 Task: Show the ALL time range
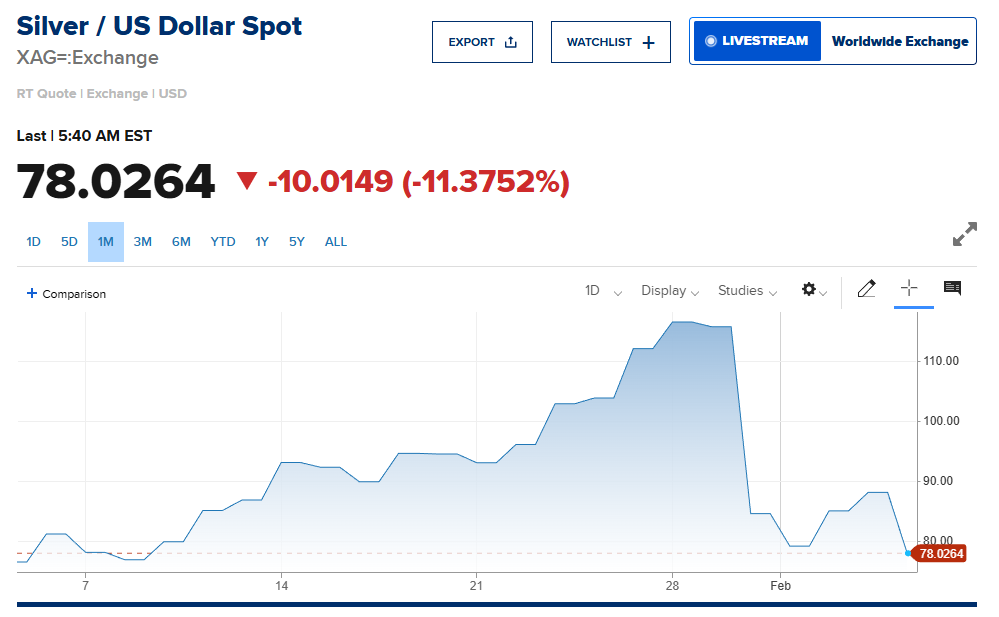coord(336,242)
